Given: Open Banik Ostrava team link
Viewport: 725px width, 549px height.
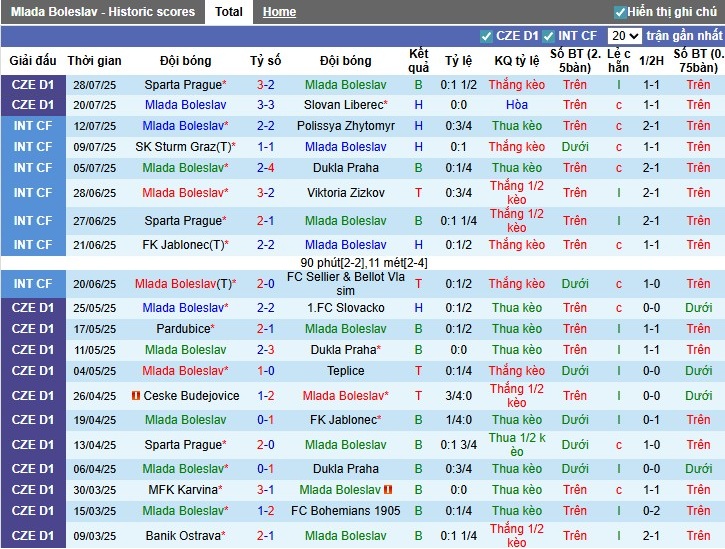Looking at the screenshot, I should pos(183,536).
